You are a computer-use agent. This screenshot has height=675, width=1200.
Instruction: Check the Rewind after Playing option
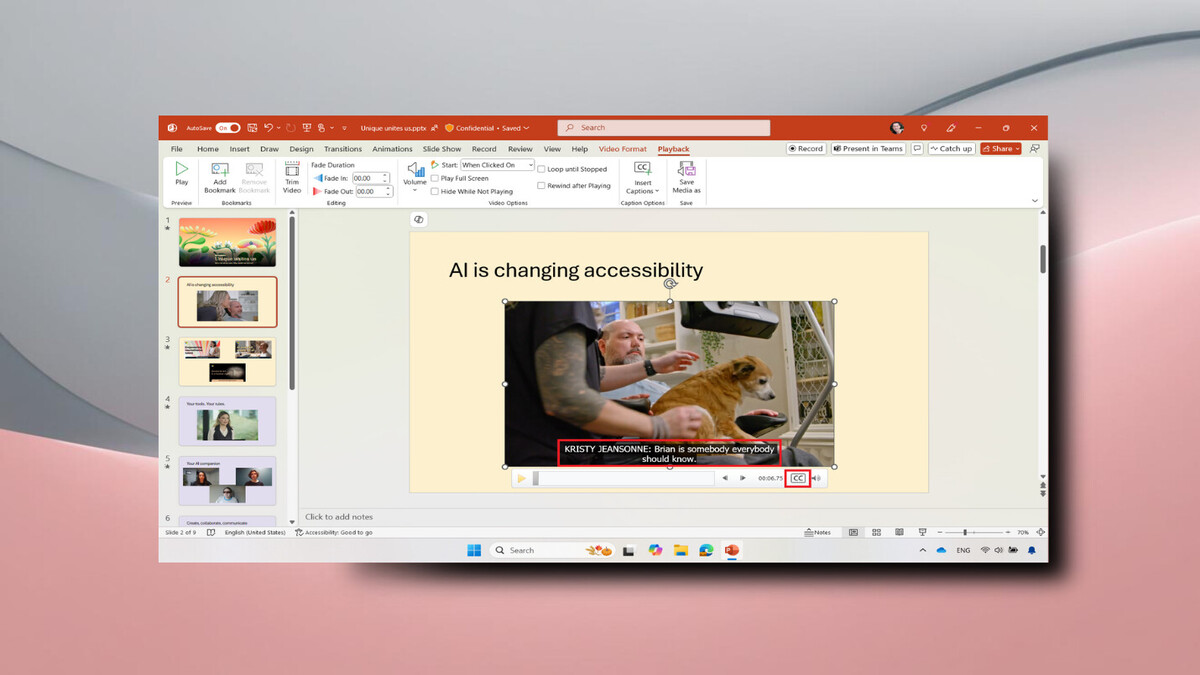point(541,185)
